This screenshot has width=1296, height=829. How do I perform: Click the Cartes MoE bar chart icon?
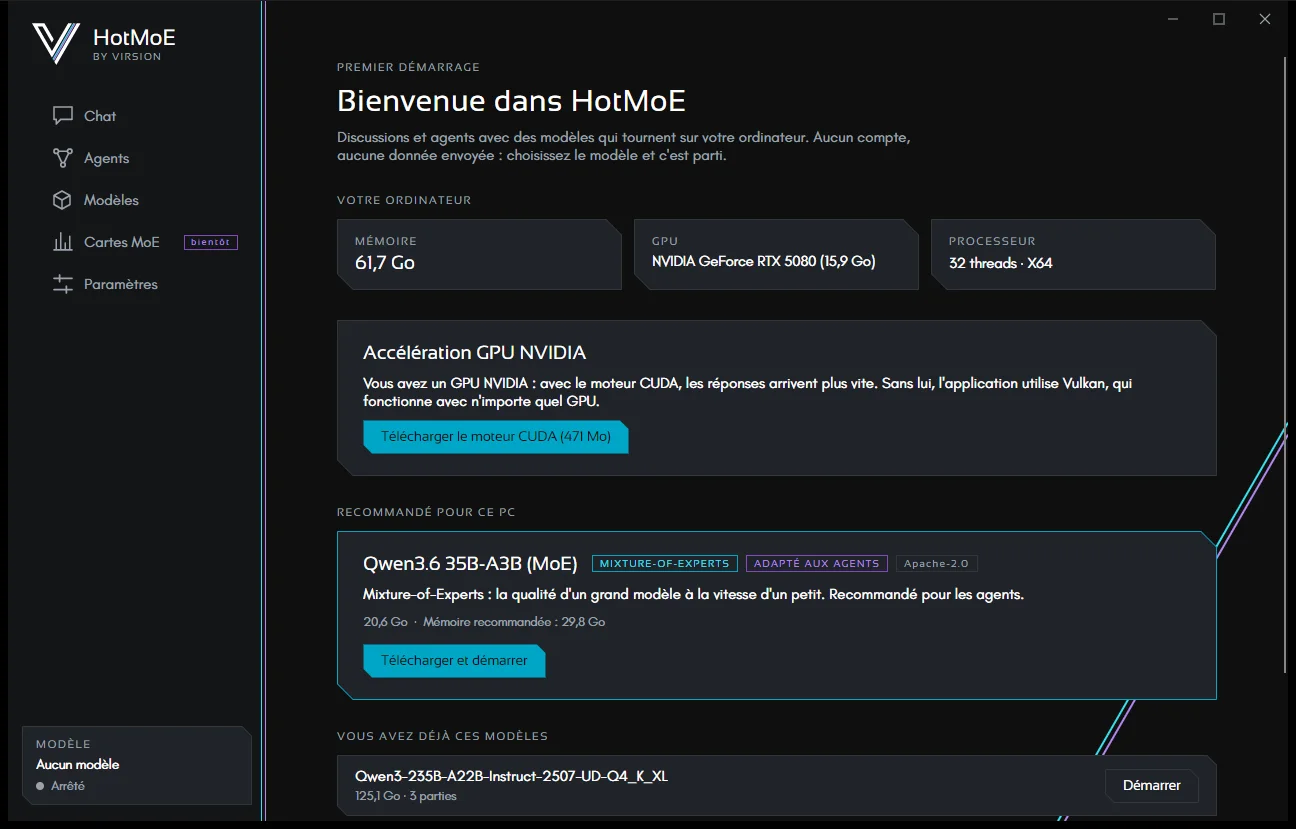point(63,242)
